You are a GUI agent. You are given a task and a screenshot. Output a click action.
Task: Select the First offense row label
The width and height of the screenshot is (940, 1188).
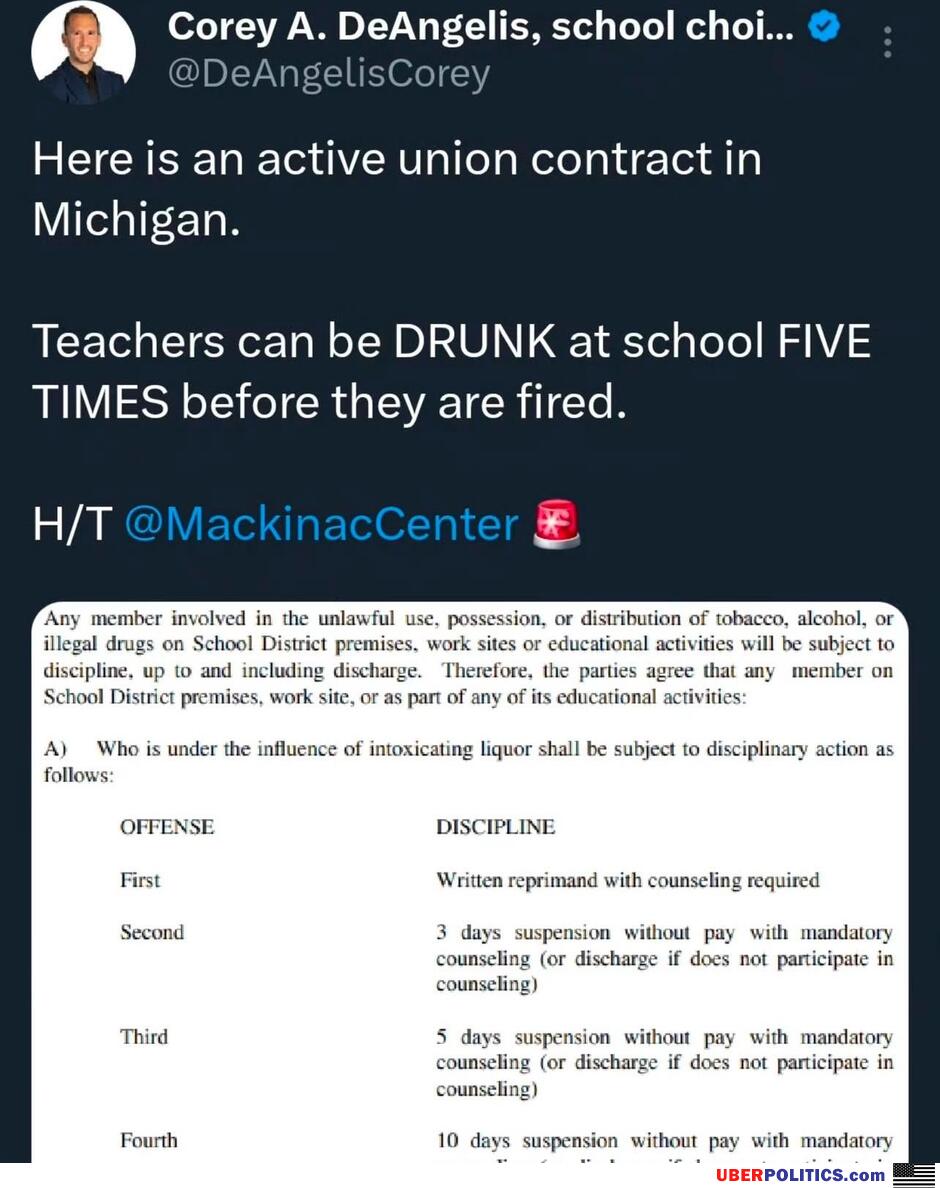[140, 880]
